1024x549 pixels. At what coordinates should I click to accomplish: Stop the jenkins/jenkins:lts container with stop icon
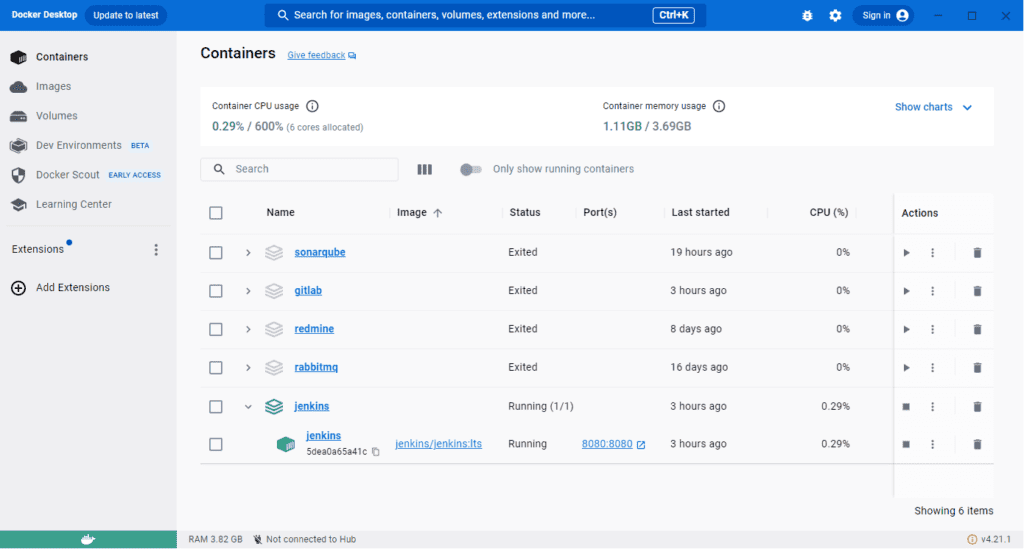(x=906, y=445)
